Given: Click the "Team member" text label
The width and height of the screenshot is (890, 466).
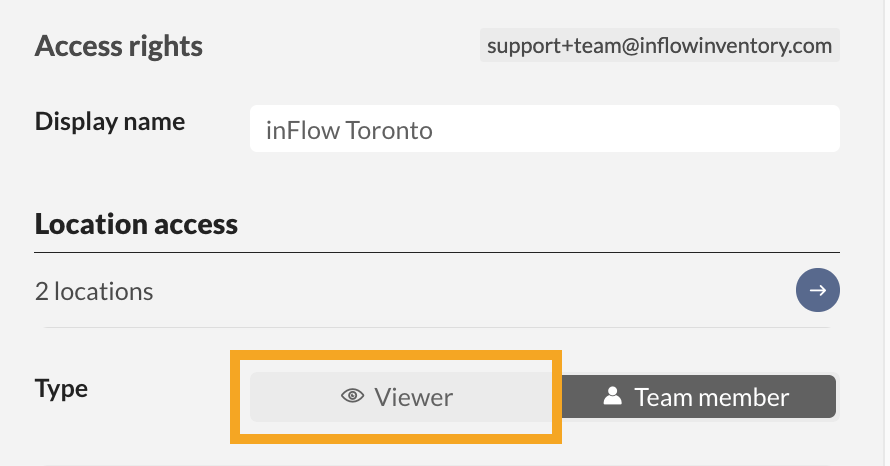Looking at the screenshot, I should (x=711, y=397).
